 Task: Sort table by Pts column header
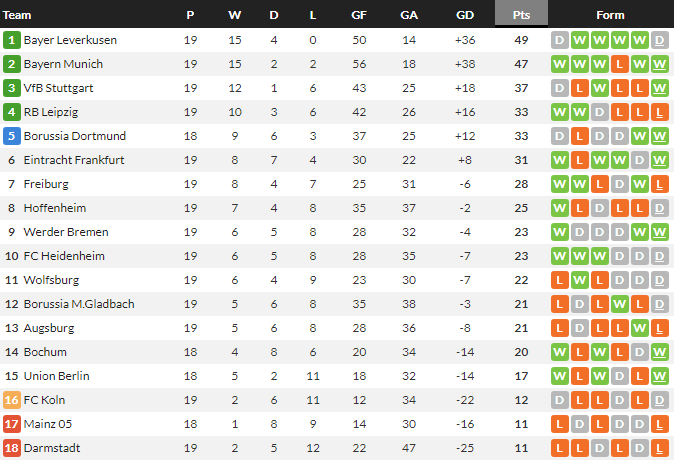click(x=521, y=15)
